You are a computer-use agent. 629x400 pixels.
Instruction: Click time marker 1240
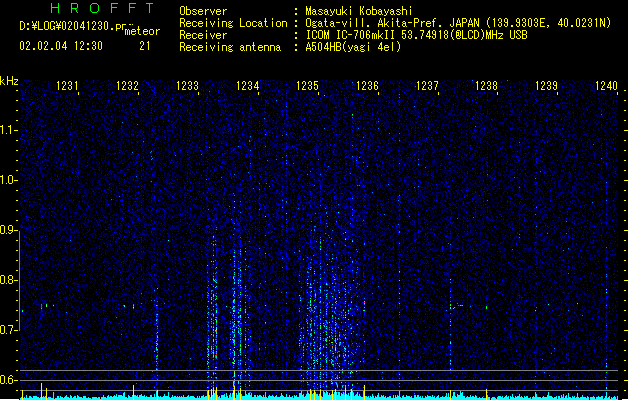click(606, 86)
